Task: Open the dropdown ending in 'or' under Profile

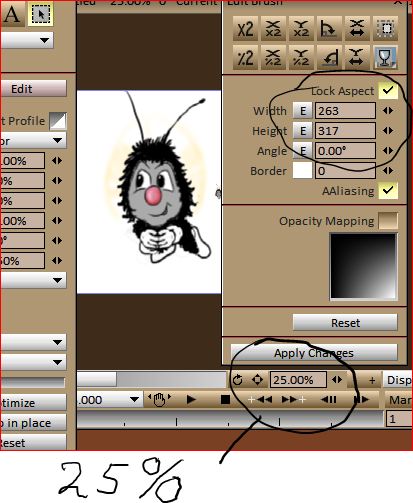Action: coord(33,140)
